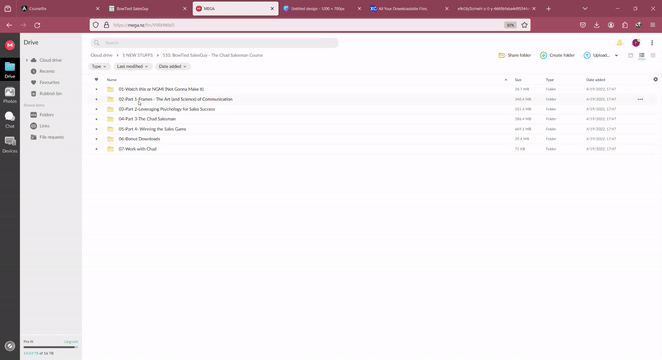
Task: Open the notifications bell icon
Action: click(x=619, y=43)
